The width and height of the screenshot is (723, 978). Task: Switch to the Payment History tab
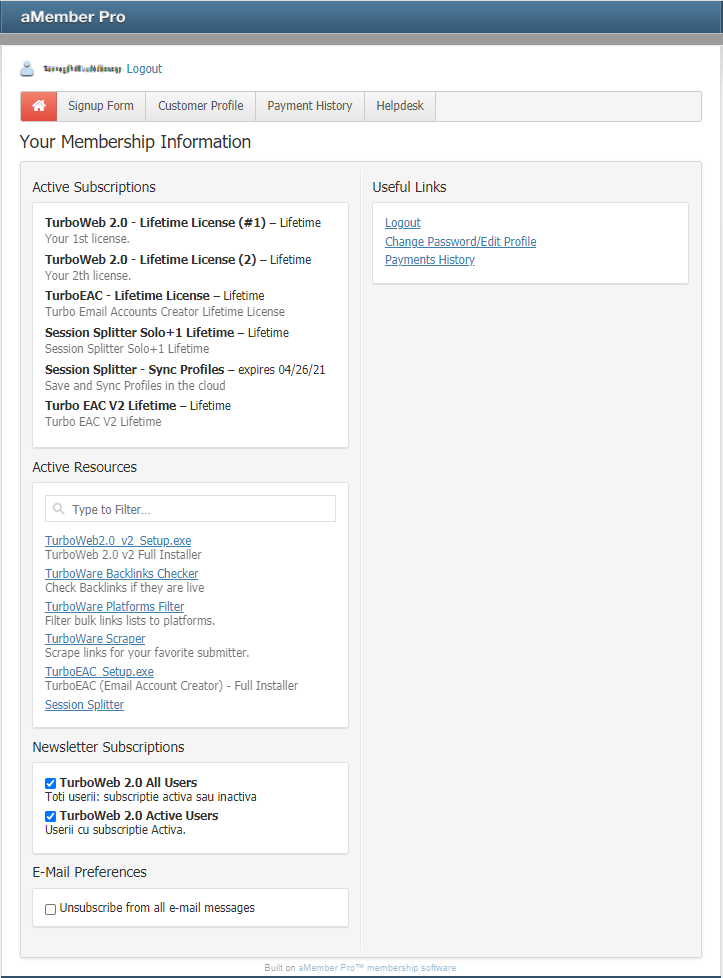(x=309, y=106)
